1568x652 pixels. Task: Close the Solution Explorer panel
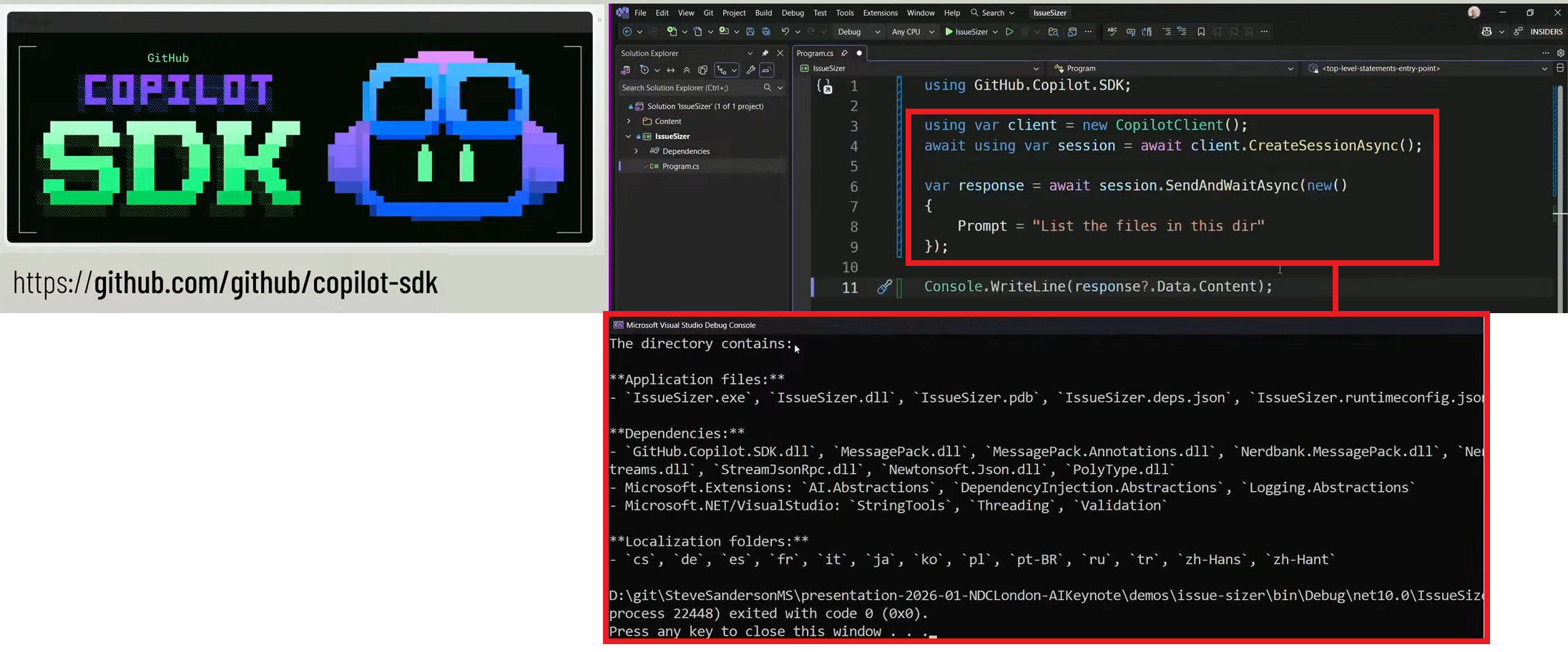pyautogui.click(x=780, y=53)
